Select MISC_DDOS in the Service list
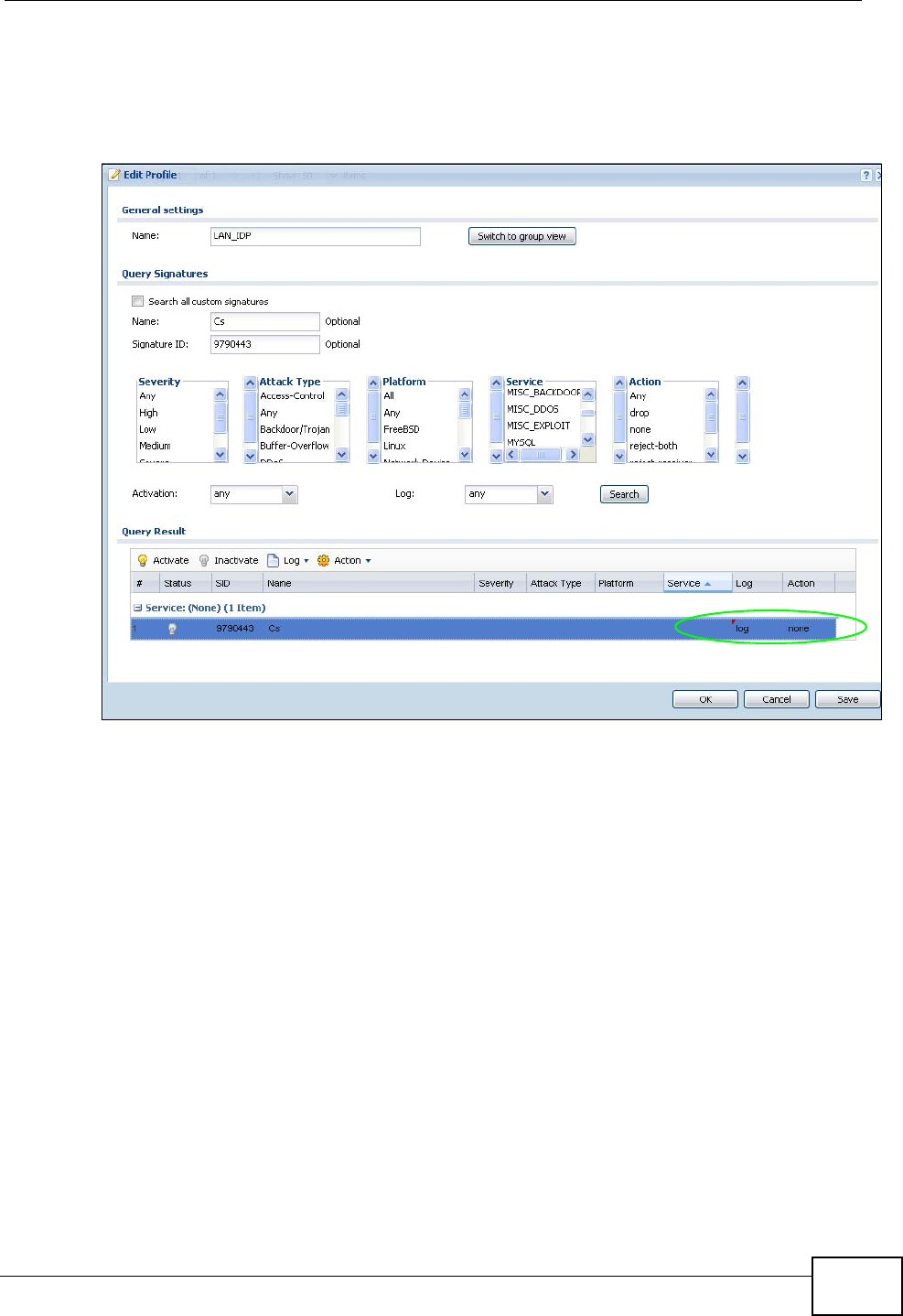The width and height of the screenshot is (903, 1316). click(532, 409)
